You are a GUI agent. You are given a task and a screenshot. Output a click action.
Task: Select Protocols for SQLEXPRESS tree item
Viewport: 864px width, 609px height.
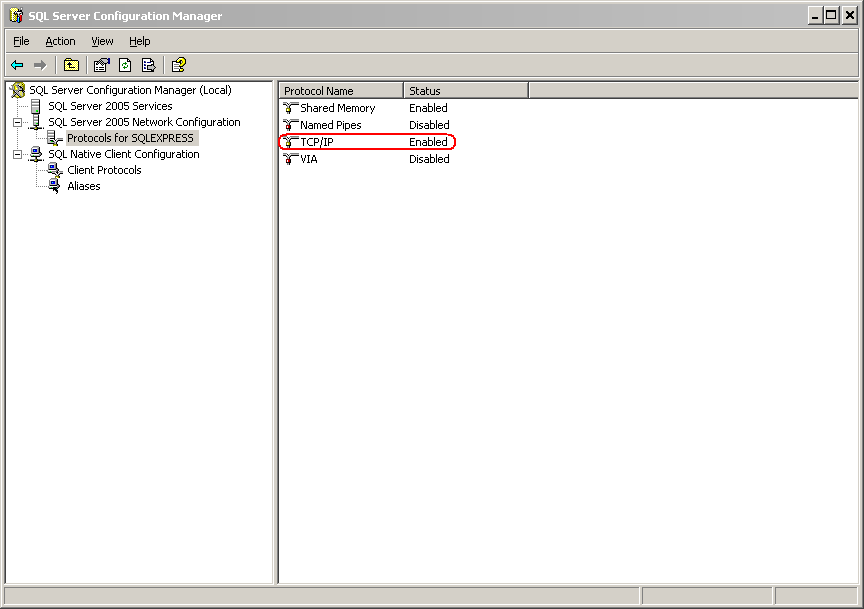131,138
